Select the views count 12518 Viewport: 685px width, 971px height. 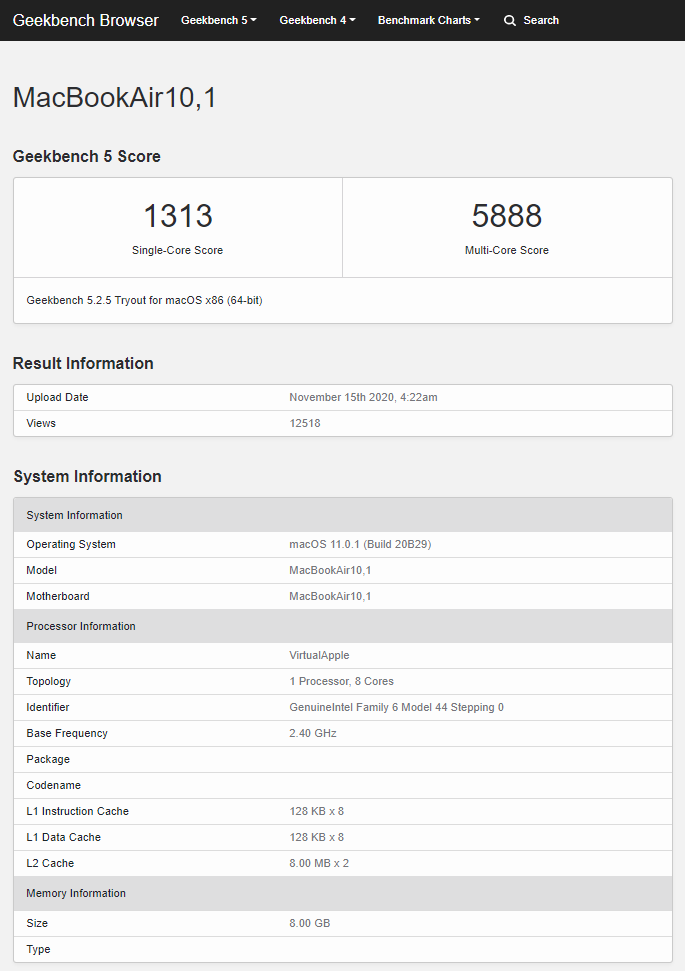pyautogui.click(x=305, y=424)
